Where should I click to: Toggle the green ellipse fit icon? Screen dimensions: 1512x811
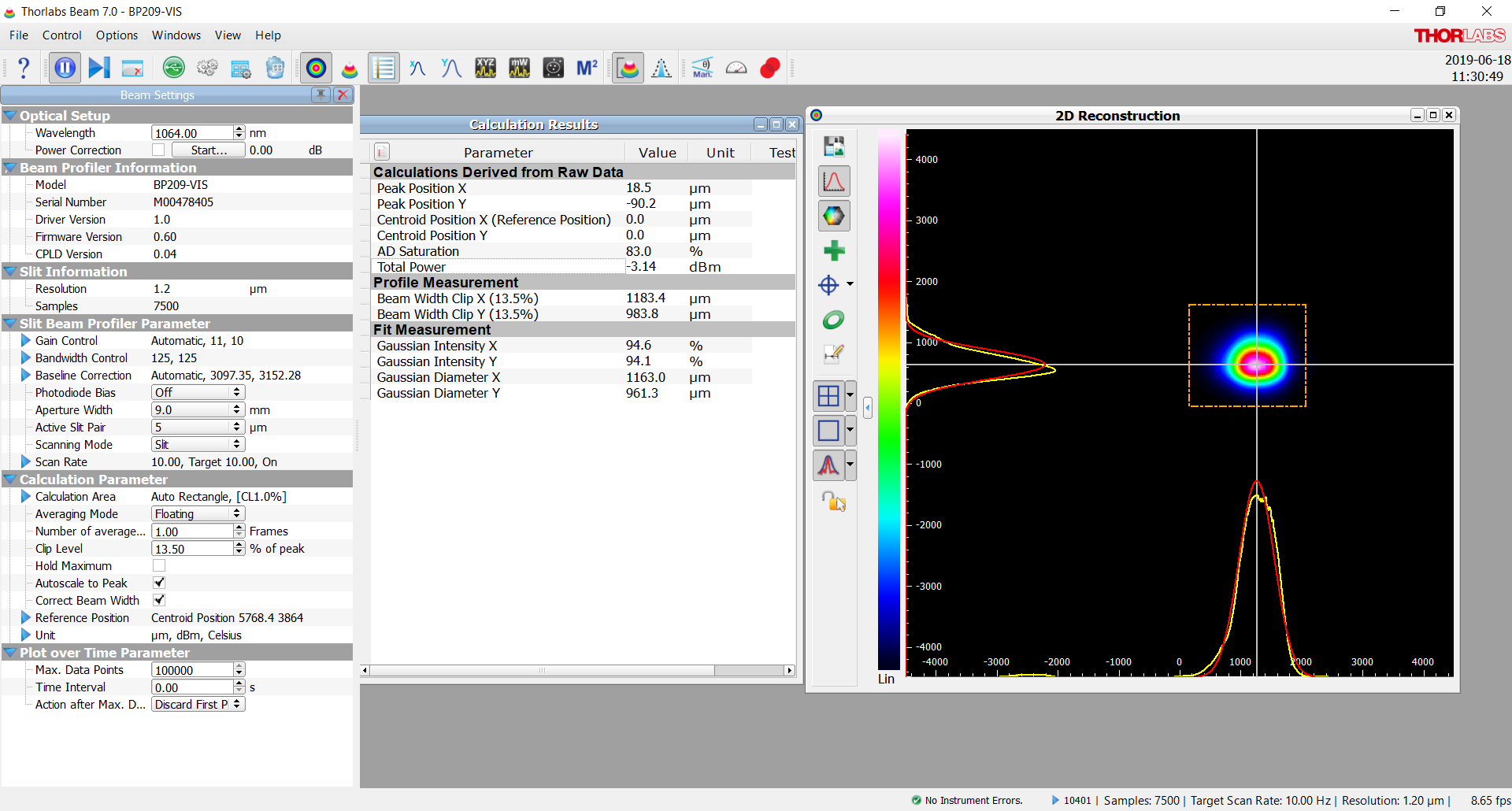pyautogui.click(x=834, y=320)
